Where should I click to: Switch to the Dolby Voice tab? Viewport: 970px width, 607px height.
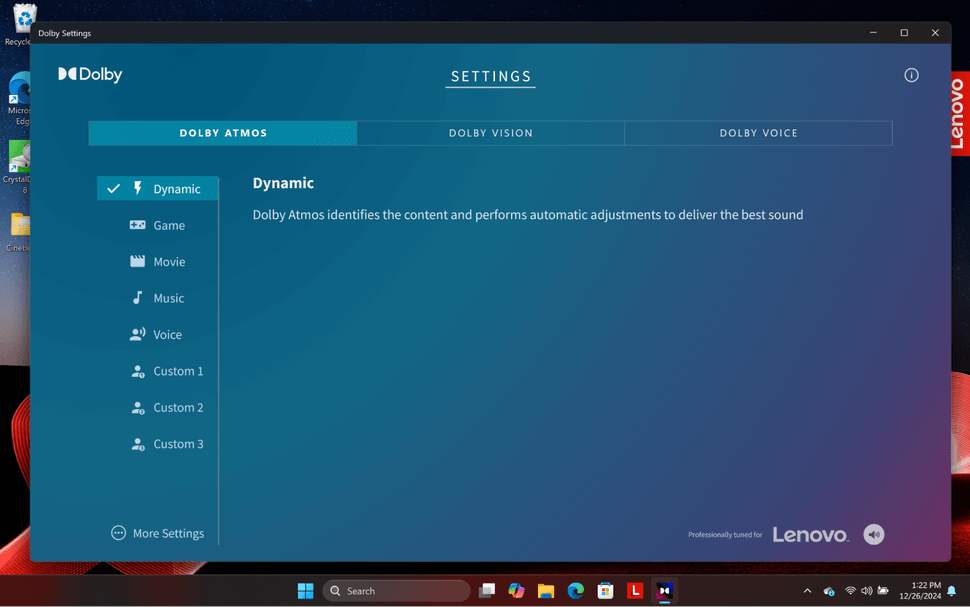tap(758, 133)
